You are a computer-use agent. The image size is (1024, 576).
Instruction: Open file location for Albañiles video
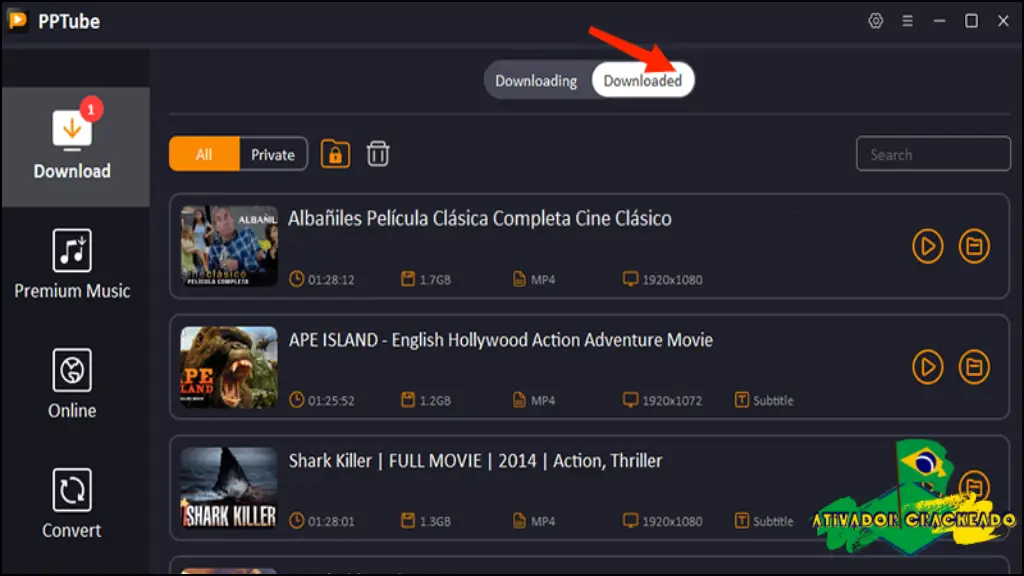pyautogui.click(x=974, y=246)
